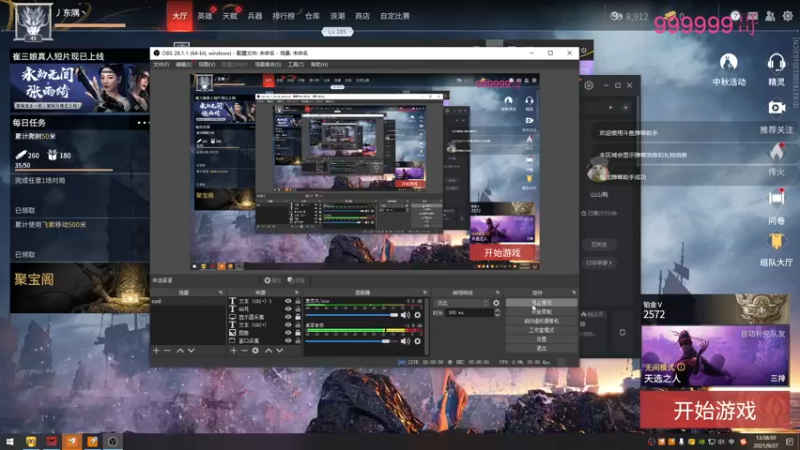Viewport: 800px width, 450px height.
Task: Open the 中秋活动 event icon
Action: 729,63
